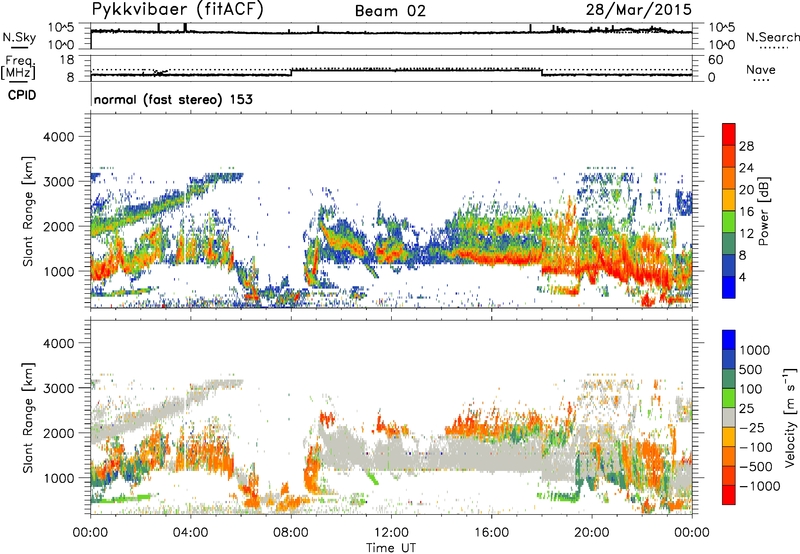Click the 'N.Sky' legend label
800x554 pixels.
pos(19,37)
